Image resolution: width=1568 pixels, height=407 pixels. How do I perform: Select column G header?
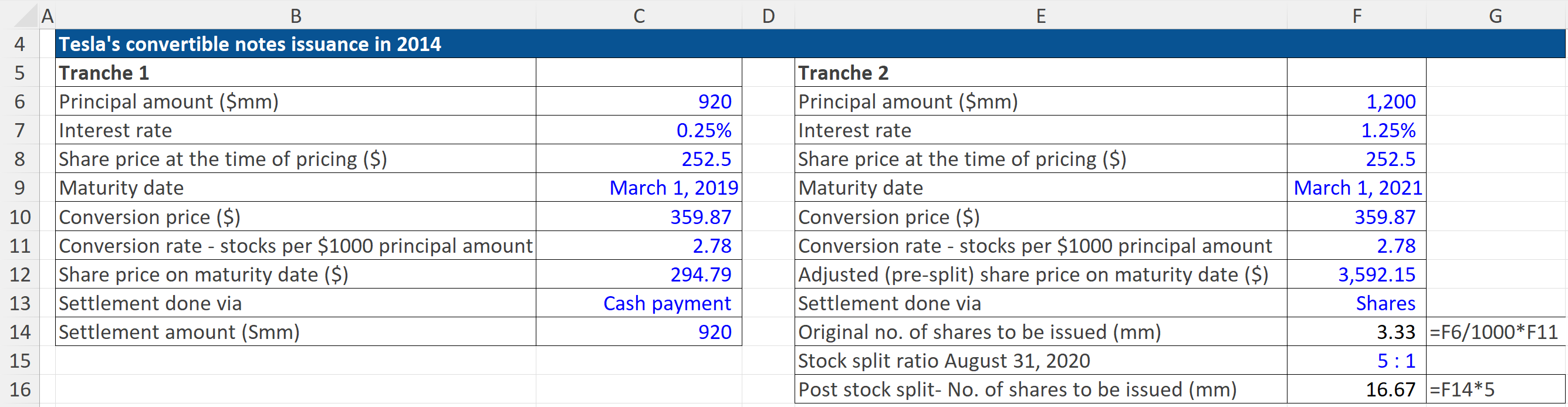pyautogui.click(x=1496, y=15)
